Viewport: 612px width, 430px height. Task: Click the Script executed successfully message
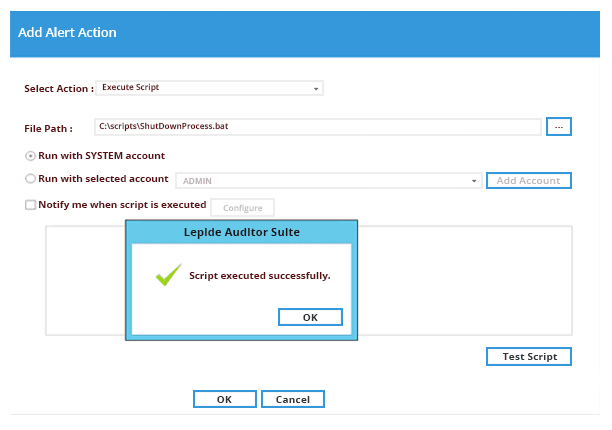[260, 276]
